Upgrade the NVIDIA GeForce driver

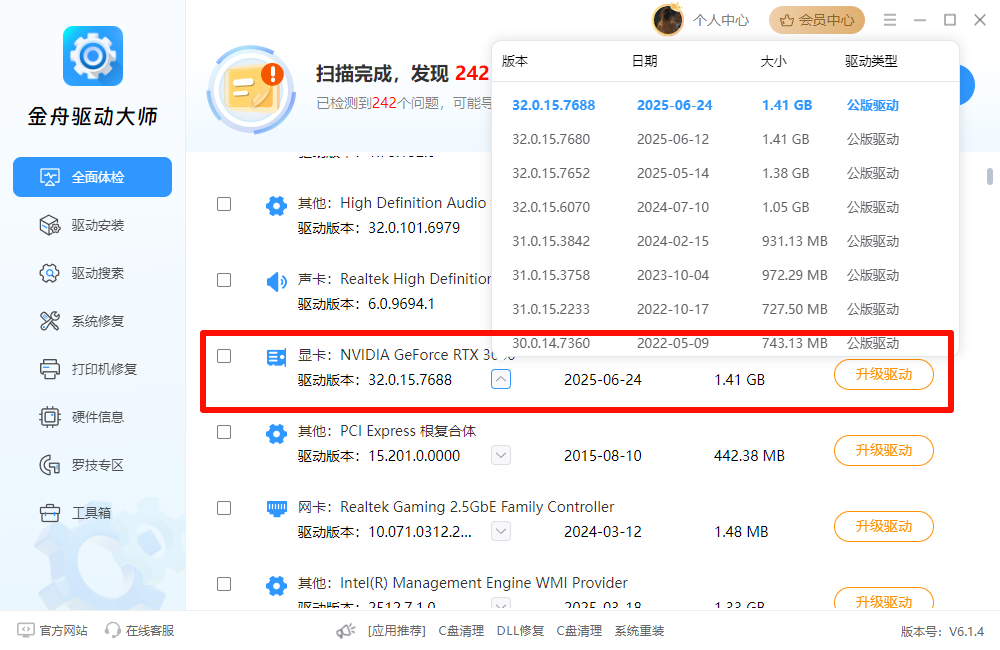coord(883,374)
